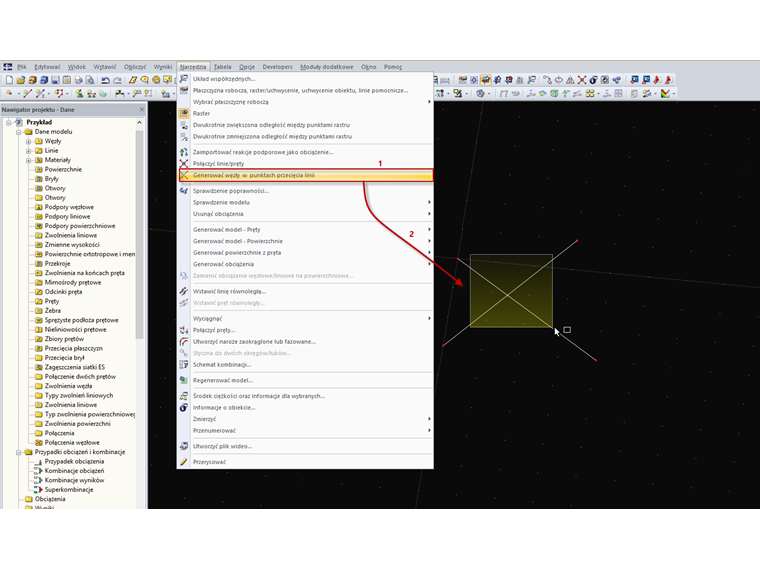Open the Moduły dodatkowe menu
The width and height of the screenshot is (760, 570).
[x=327, y=67]
